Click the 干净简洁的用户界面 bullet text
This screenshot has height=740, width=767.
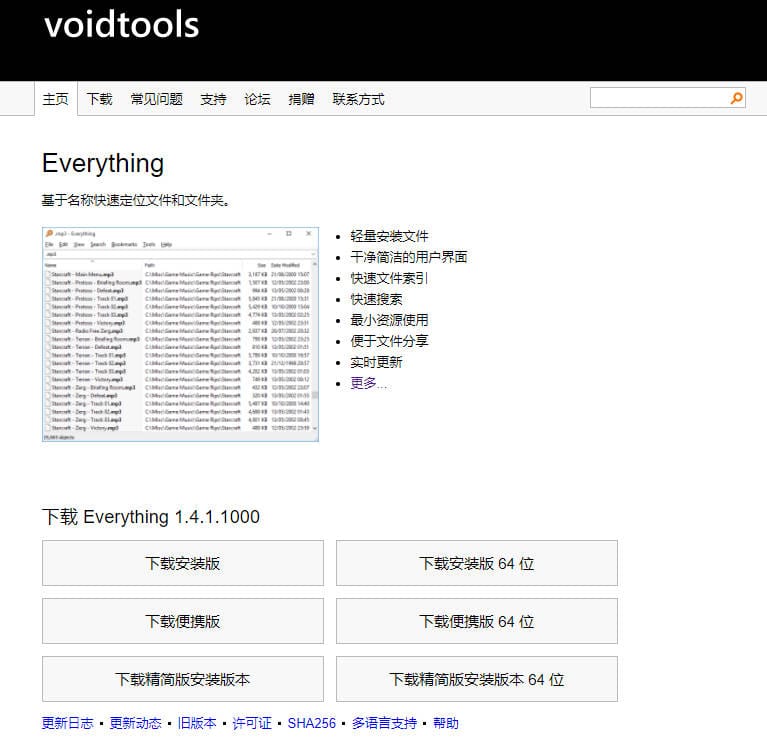click(409, 257)
